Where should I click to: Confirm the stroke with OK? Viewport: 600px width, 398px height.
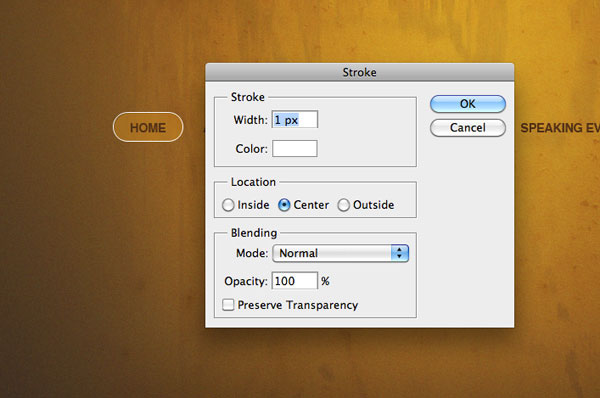click(468, 104)
